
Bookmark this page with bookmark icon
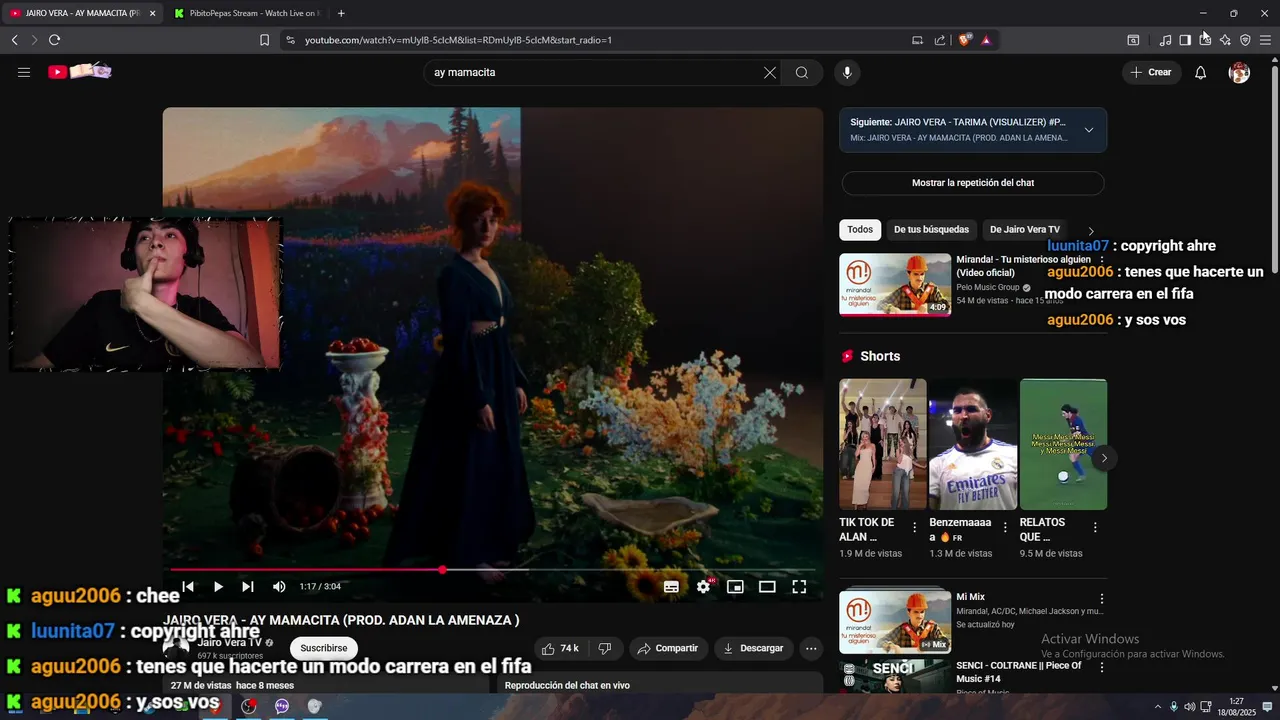(x=264, y=40)
